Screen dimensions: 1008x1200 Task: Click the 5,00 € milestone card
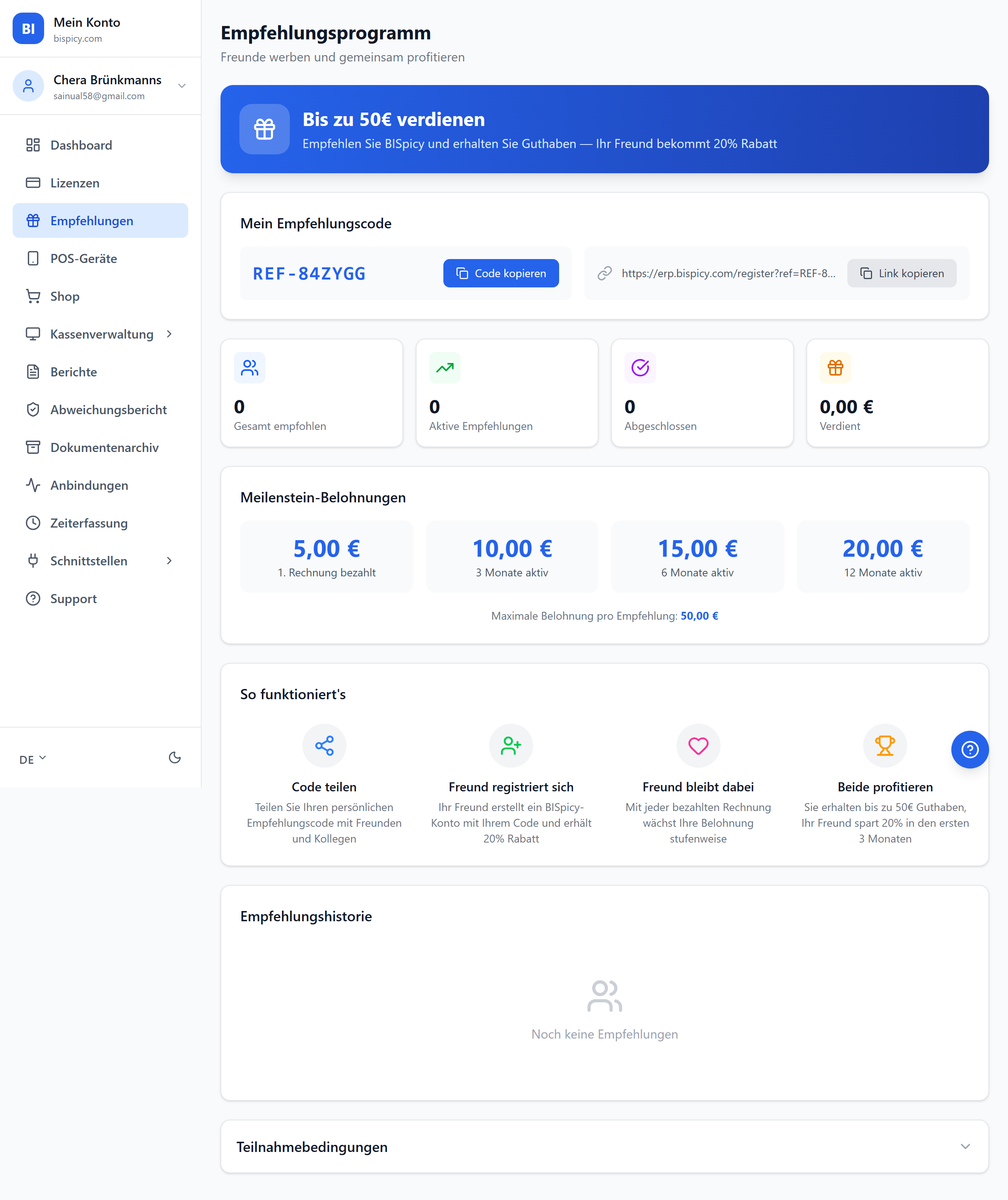(x=326, y=556)
